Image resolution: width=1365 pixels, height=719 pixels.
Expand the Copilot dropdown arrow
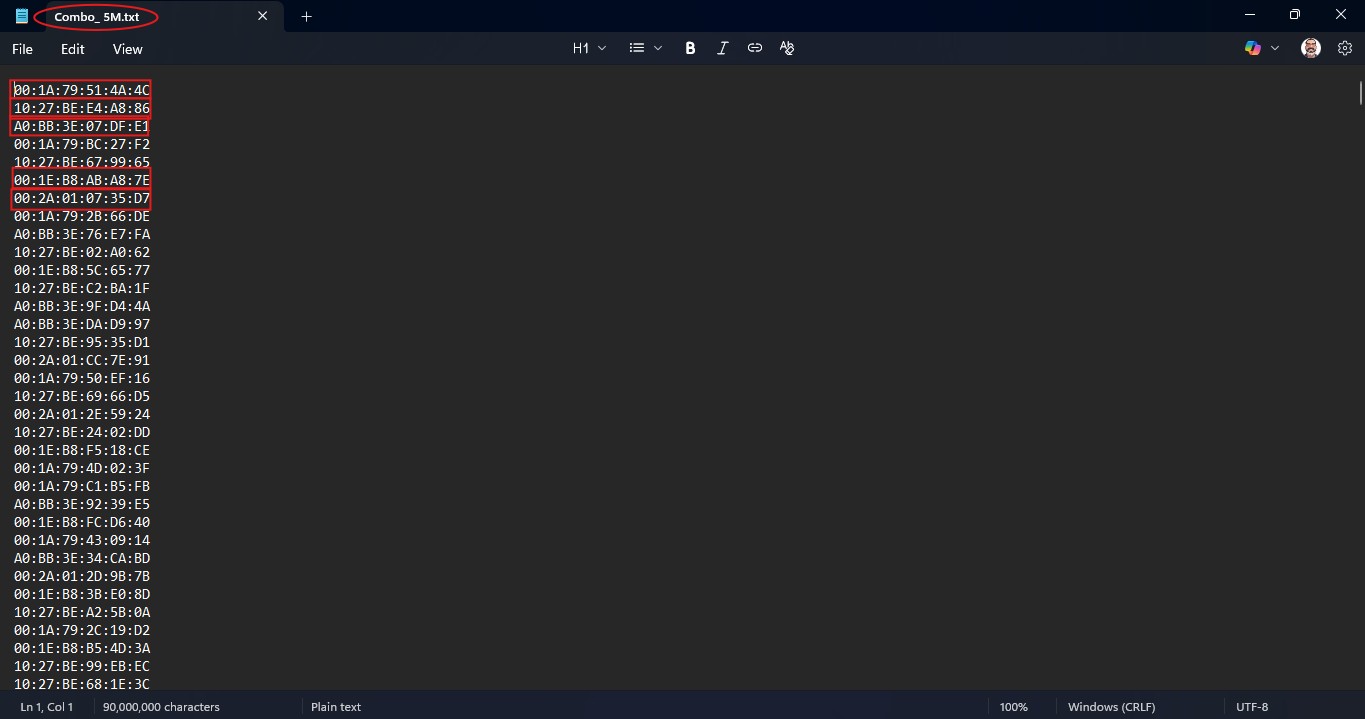point(1275,48)
